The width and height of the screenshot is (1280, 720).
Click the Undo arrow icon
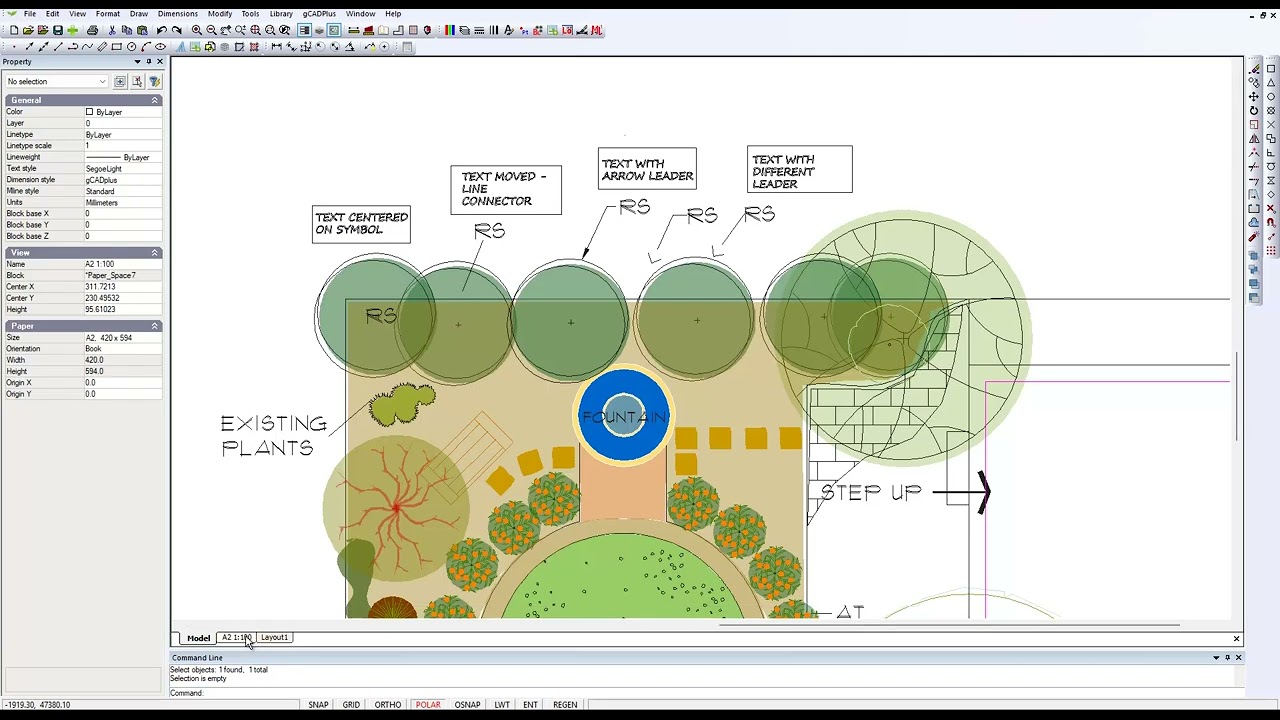[x=162, y=30]
